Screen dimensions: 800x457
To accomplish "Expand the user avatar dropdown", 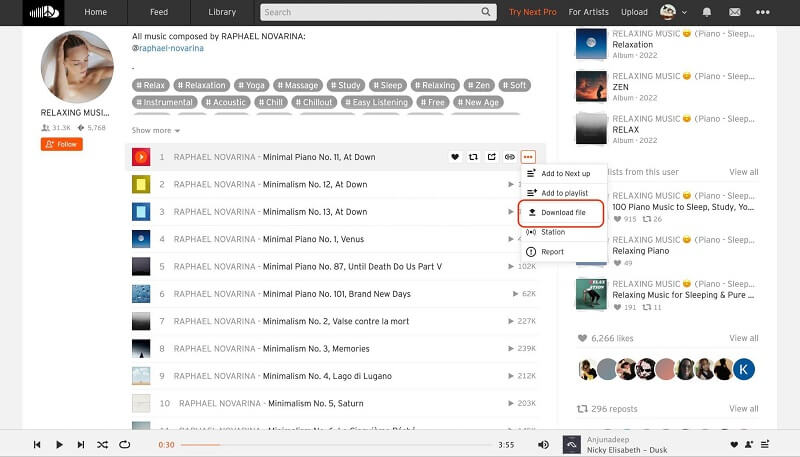I will pyautogui.click(x=673, y=12).
